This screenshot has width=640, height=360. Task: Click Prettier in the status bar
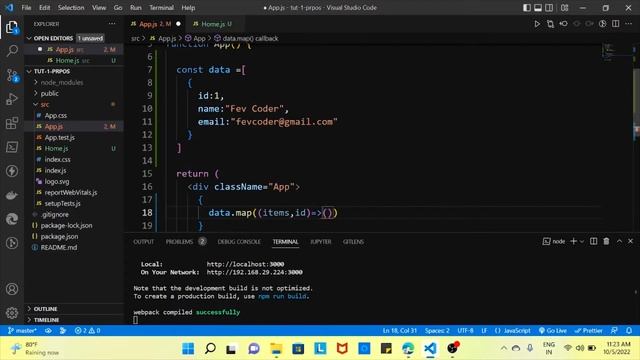pos(588,331)
